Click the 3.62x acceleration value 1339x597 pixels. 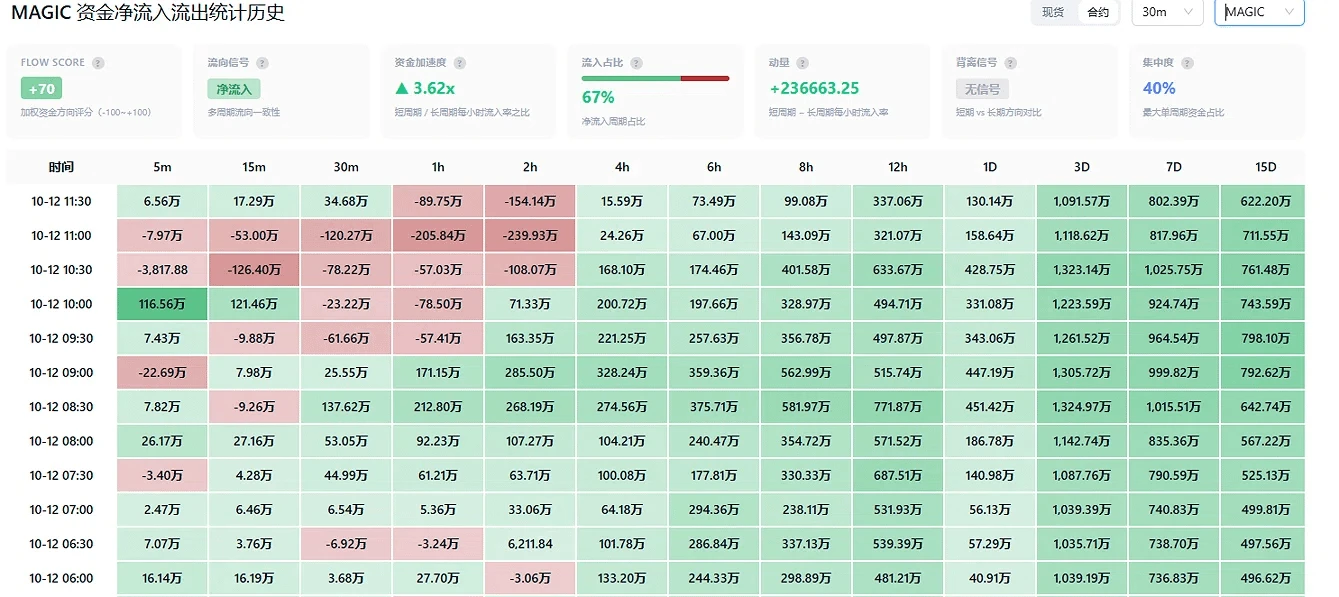(x=426, y=88)
